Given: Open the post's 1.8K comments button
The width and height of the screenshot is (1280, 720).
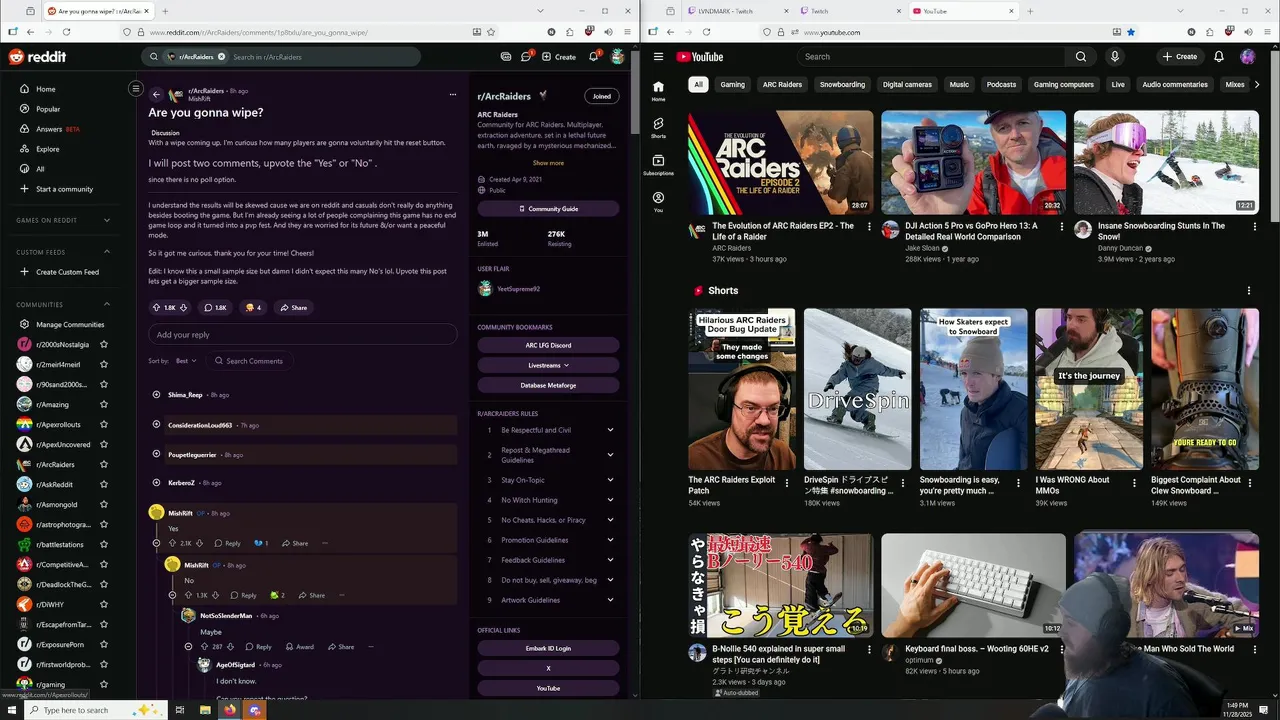Looking at the screenshot, I should 214,308.
